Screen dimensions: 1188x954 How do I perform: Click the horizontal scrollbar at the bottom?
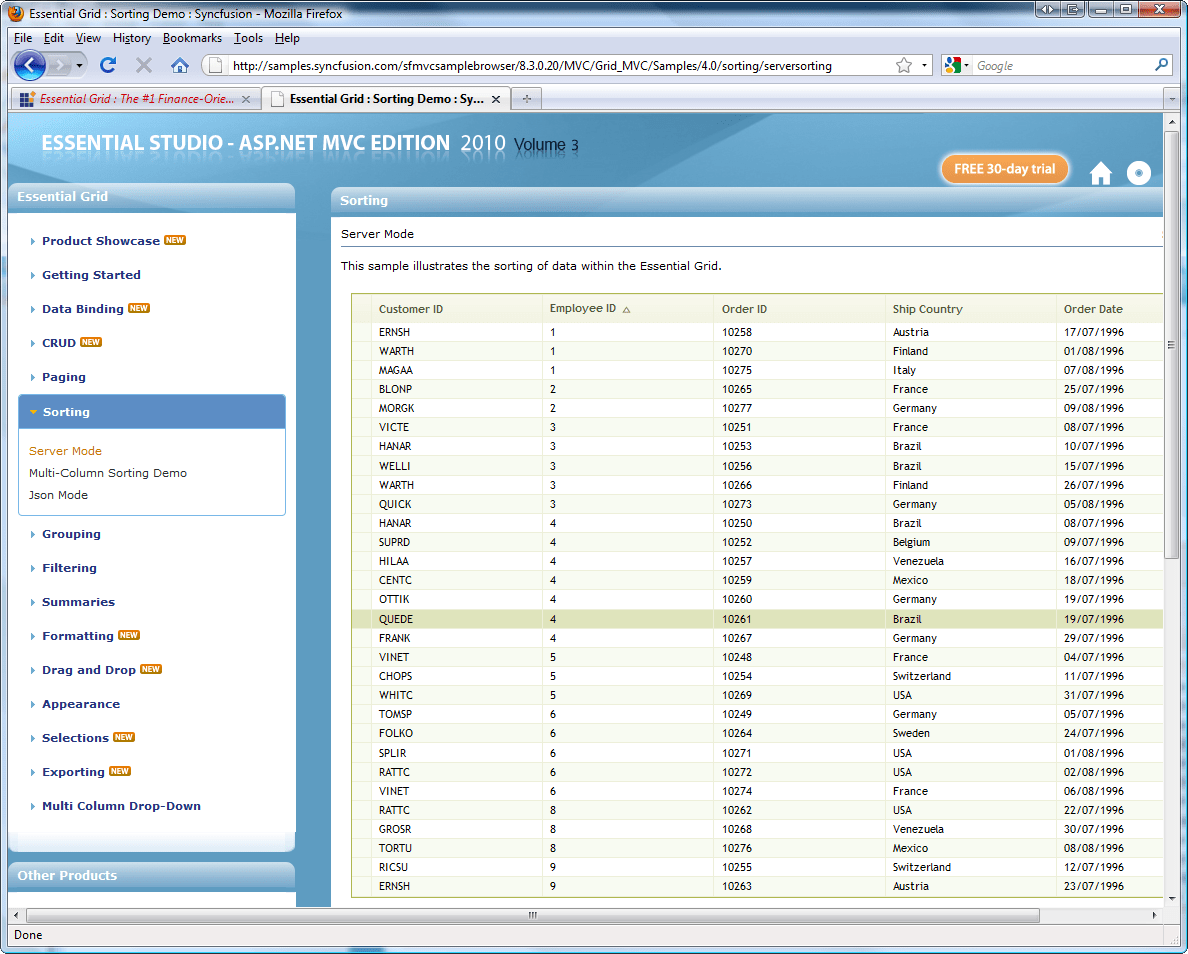tap(532, 915)
